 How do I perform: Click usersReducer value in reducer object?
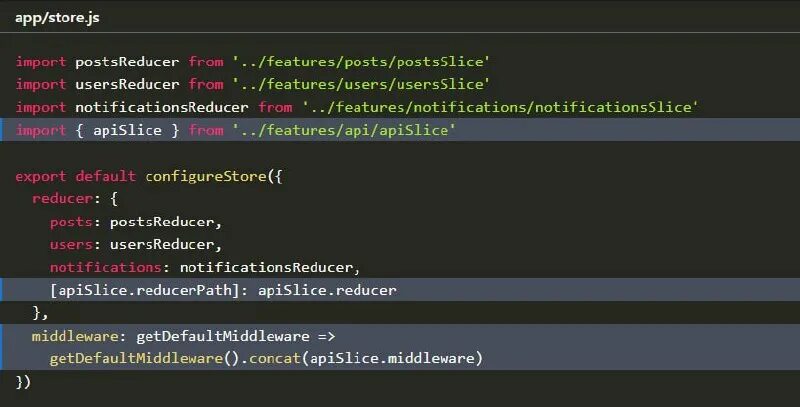[x=162, y=244]
